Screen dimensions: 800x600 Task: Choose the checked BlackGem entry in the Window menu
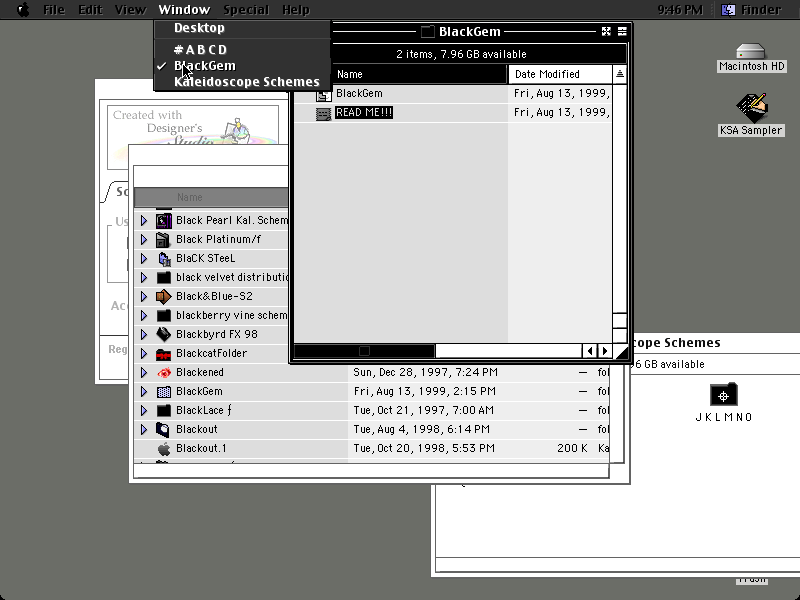point(242,66)
